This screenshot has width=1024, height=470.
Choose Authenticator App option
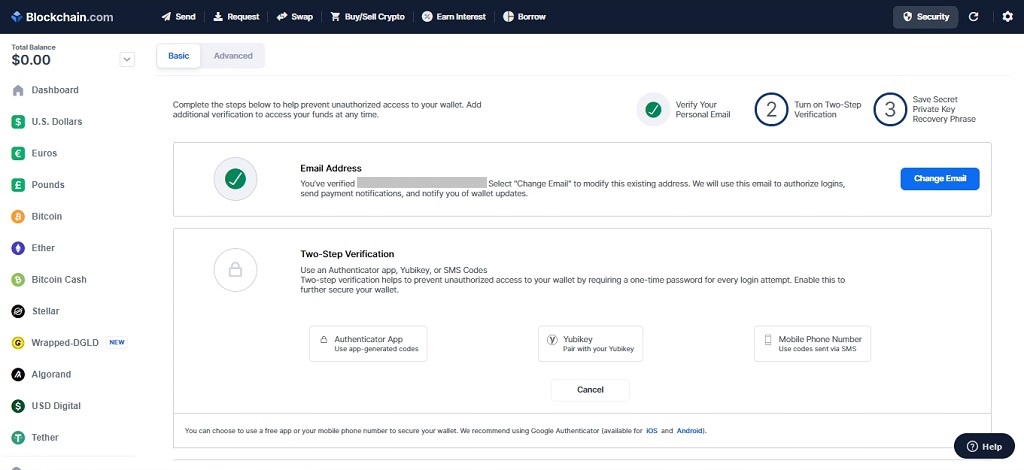[x=368, y=343]
